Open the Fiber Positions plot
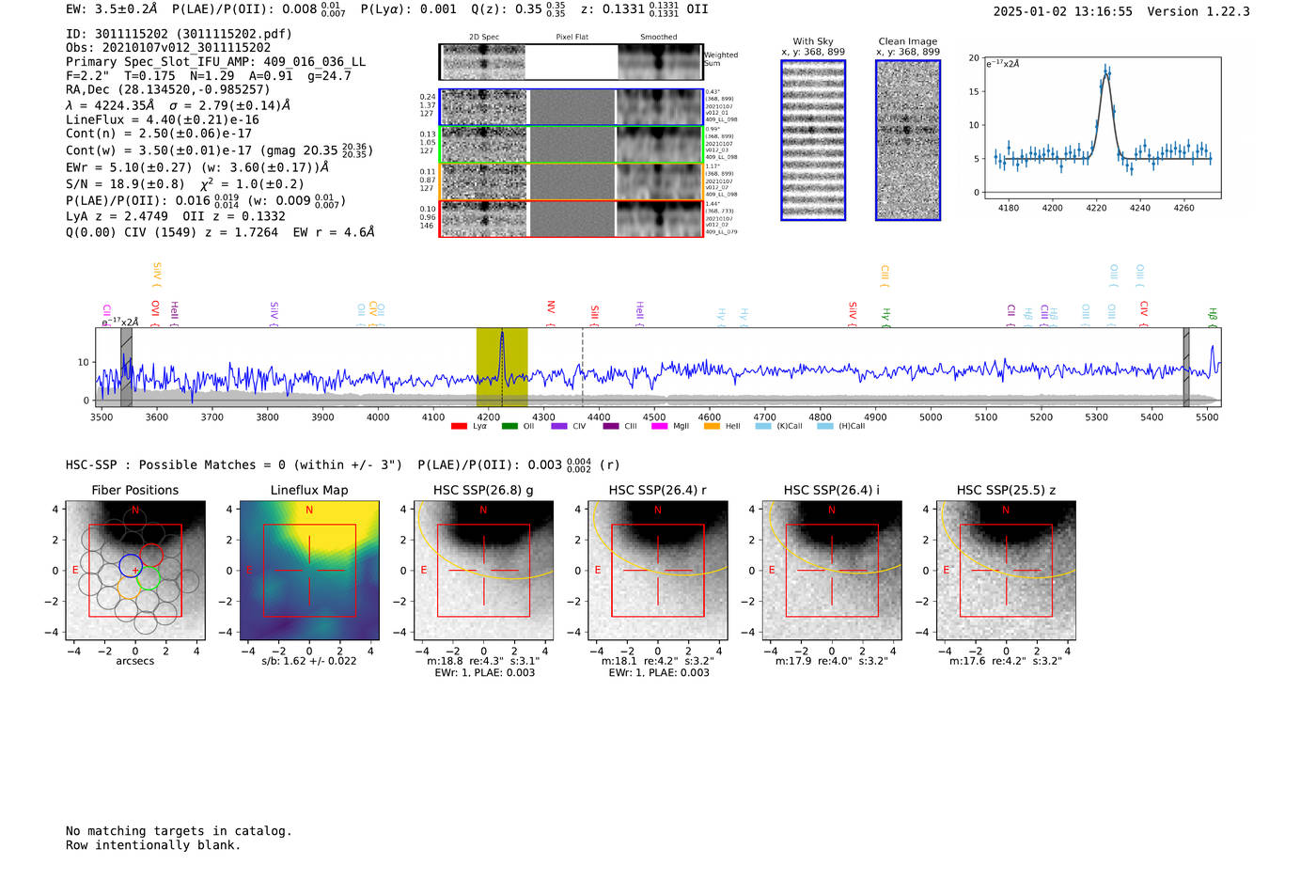This screenshot has height=896, width=1316. (135, 570)
